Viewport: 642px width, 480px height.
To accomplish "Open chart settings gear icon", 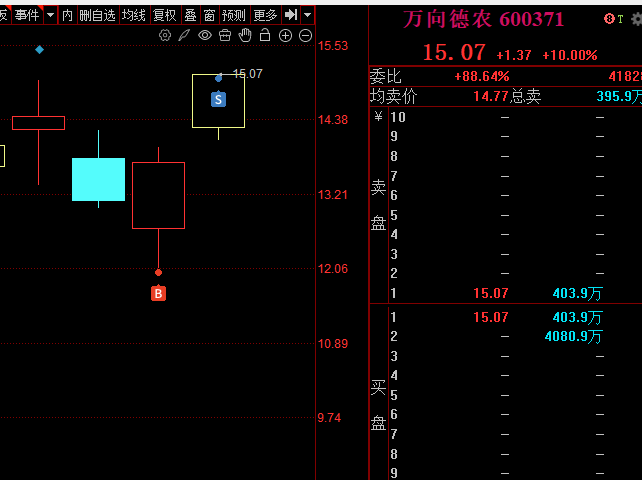I will click(x=165, y=35).
